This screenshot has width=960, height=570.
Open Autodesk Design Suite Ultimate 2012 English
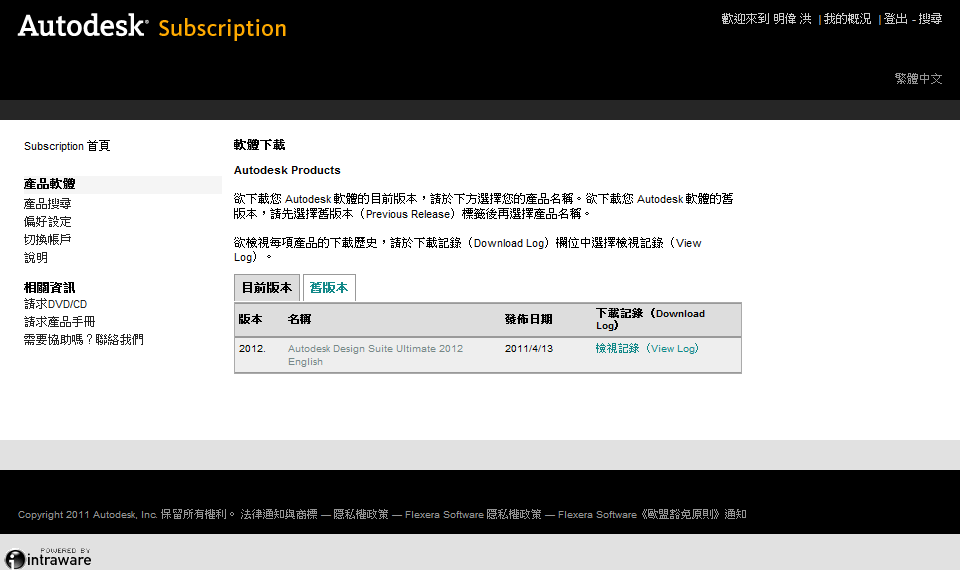tap(375, 354)
